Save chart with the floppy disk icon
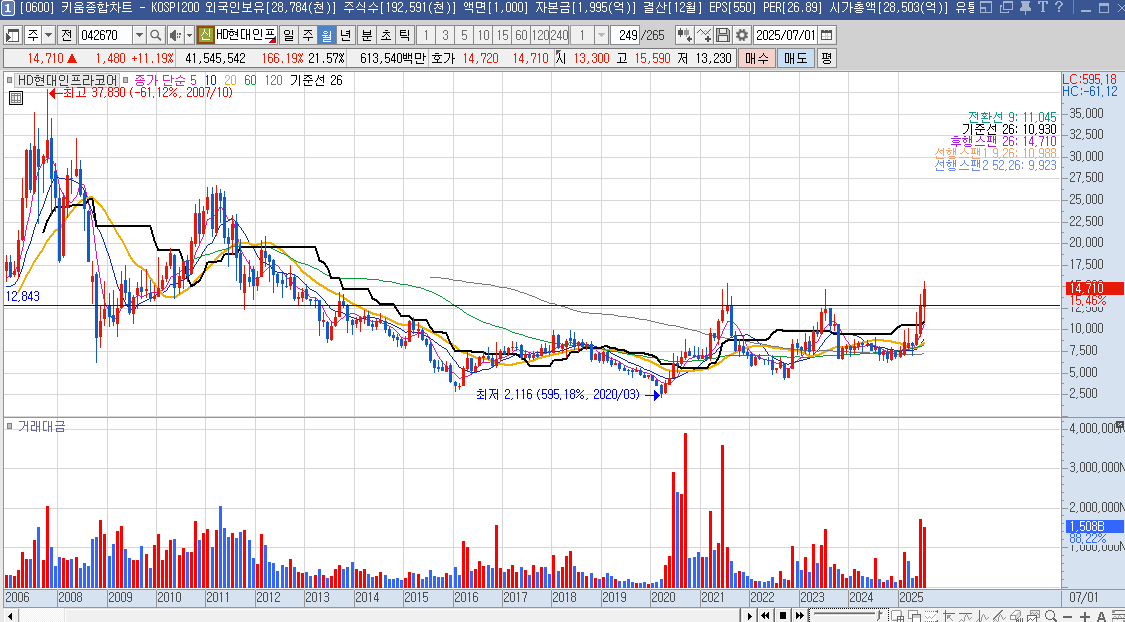 [x=723, y=35]
